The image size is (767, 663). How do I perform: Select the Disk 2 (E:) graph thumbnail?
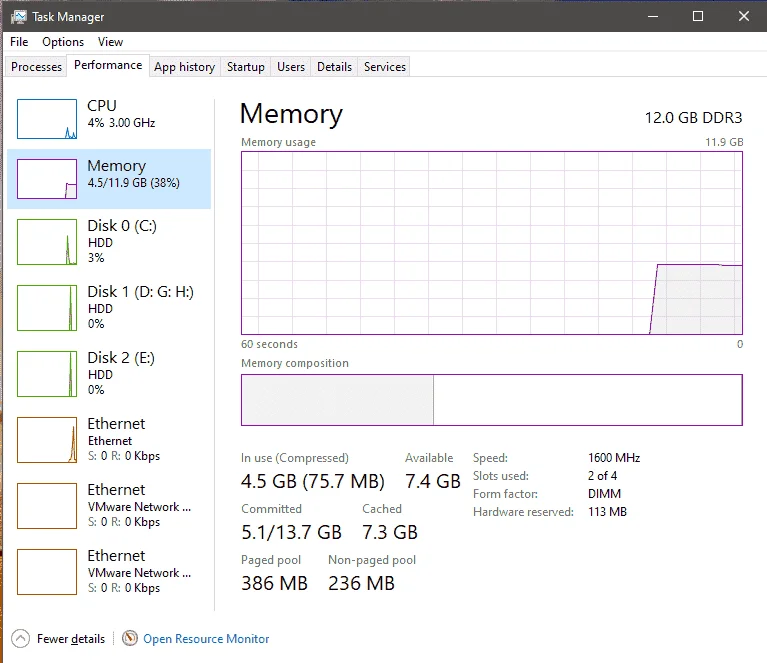coord(47,374)
